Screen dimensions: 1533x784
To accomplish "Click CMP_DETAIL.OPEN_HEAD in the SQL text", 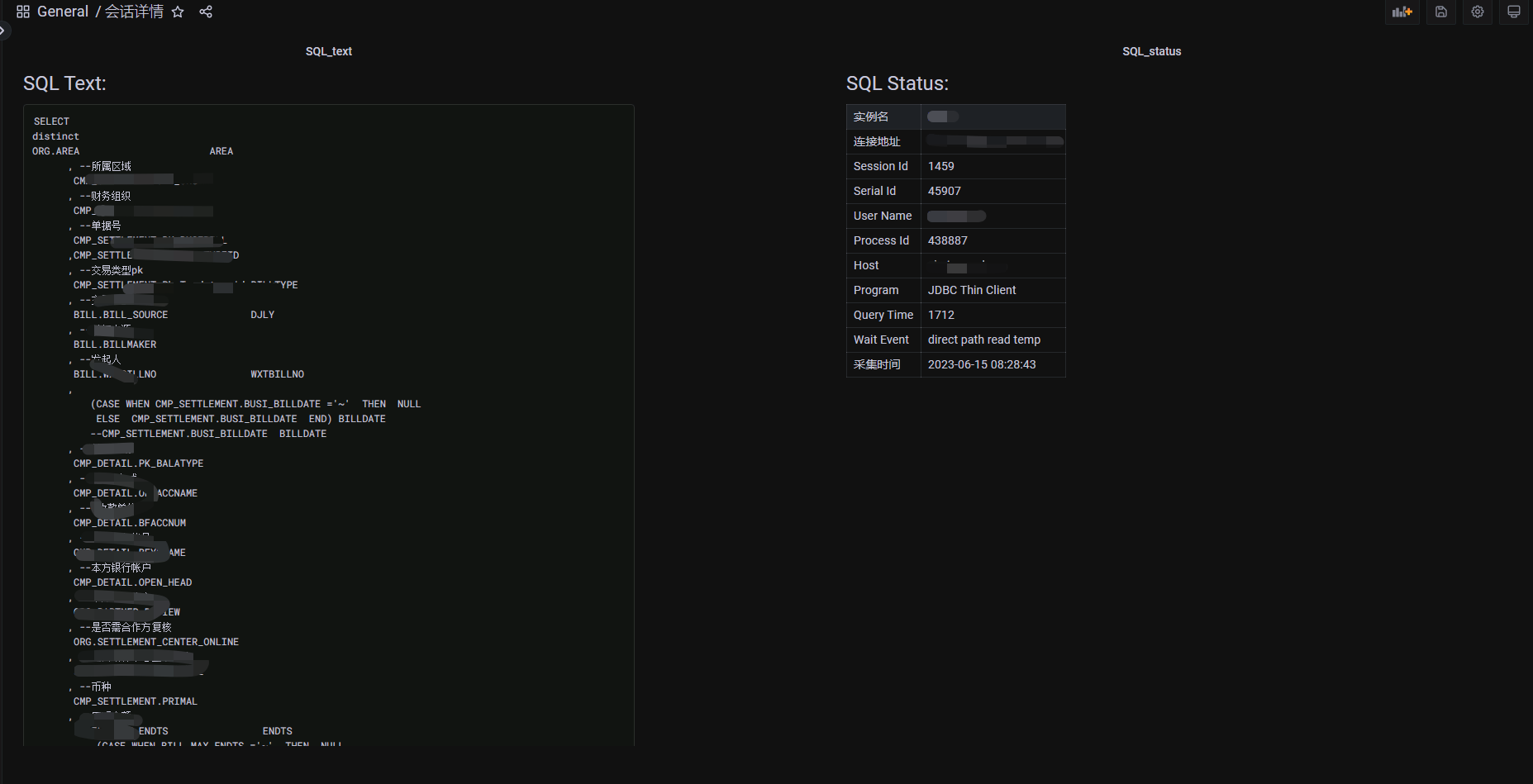I will pyautogui.click(x=132, y=582).
